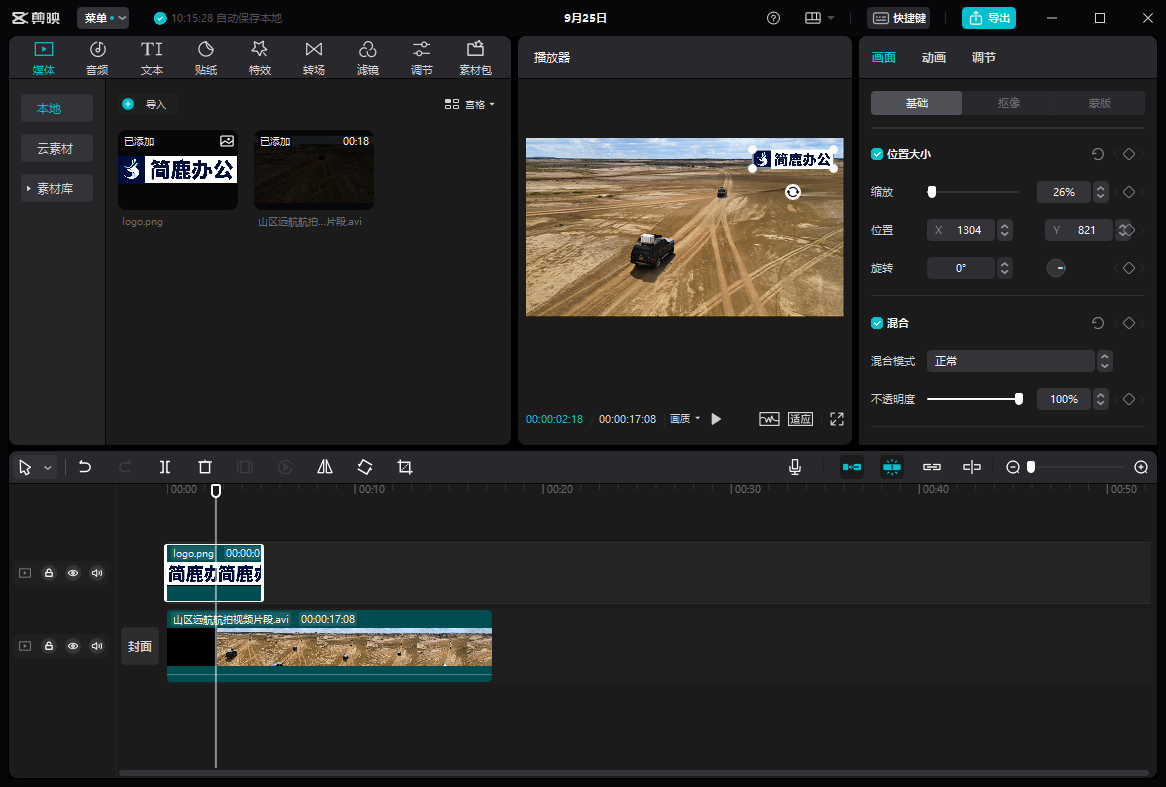Viewport: 1166px width, 787px height.
Task: Click the microphone voiceover record icon
Action: click(x=795, y=467)
